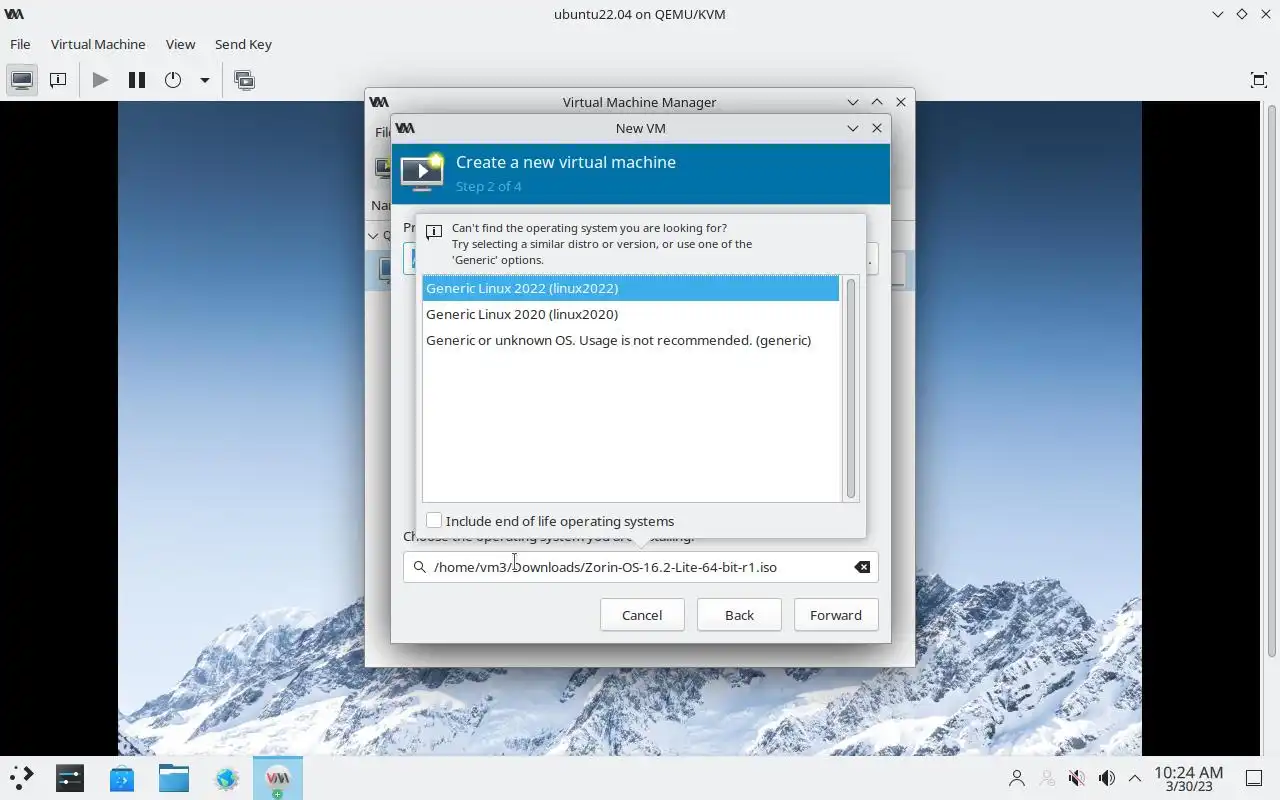Click Virtual Machine Manager taskbar entry
Viewport: 1280px width, 800px height.
[278, 778]
